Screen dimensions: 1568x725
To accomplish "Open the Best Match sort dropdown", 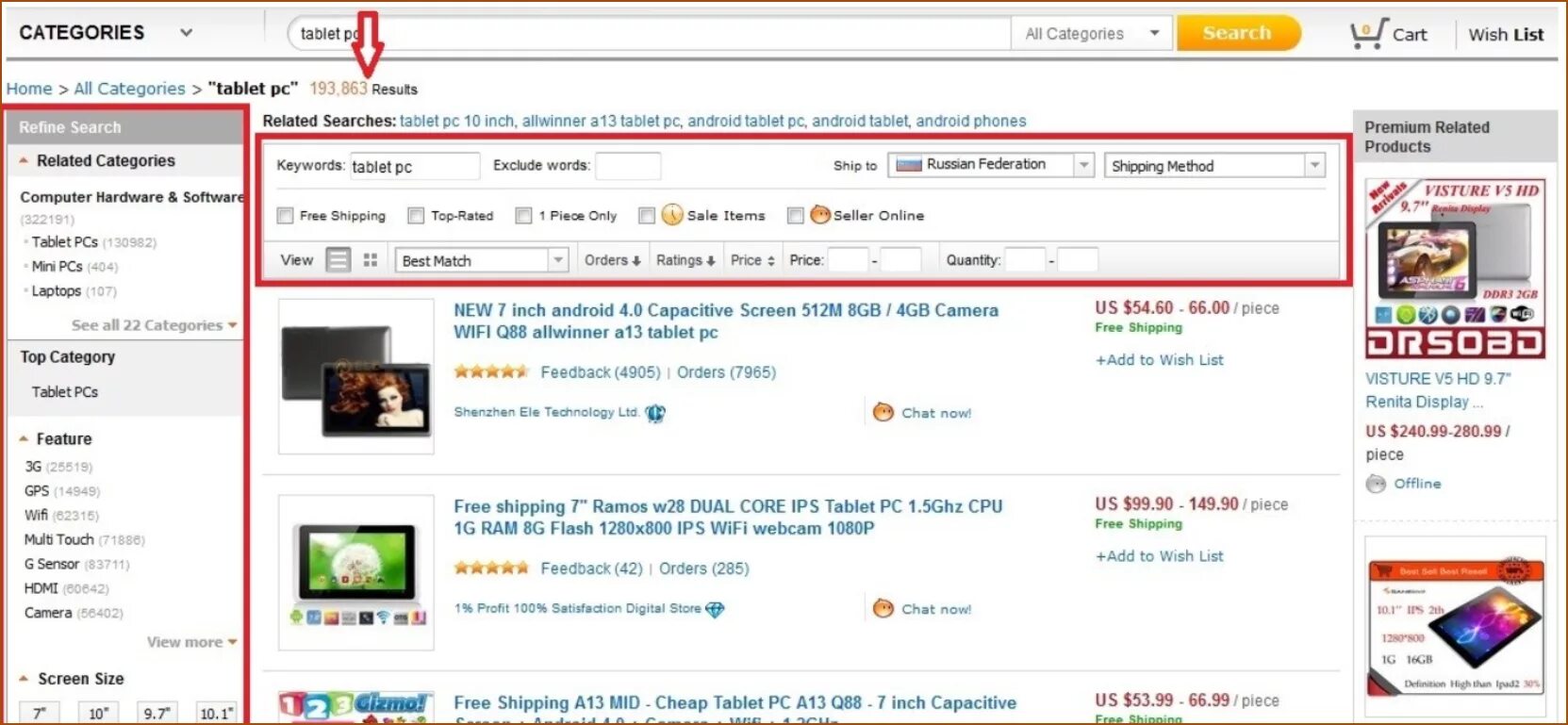I will 481,260.
